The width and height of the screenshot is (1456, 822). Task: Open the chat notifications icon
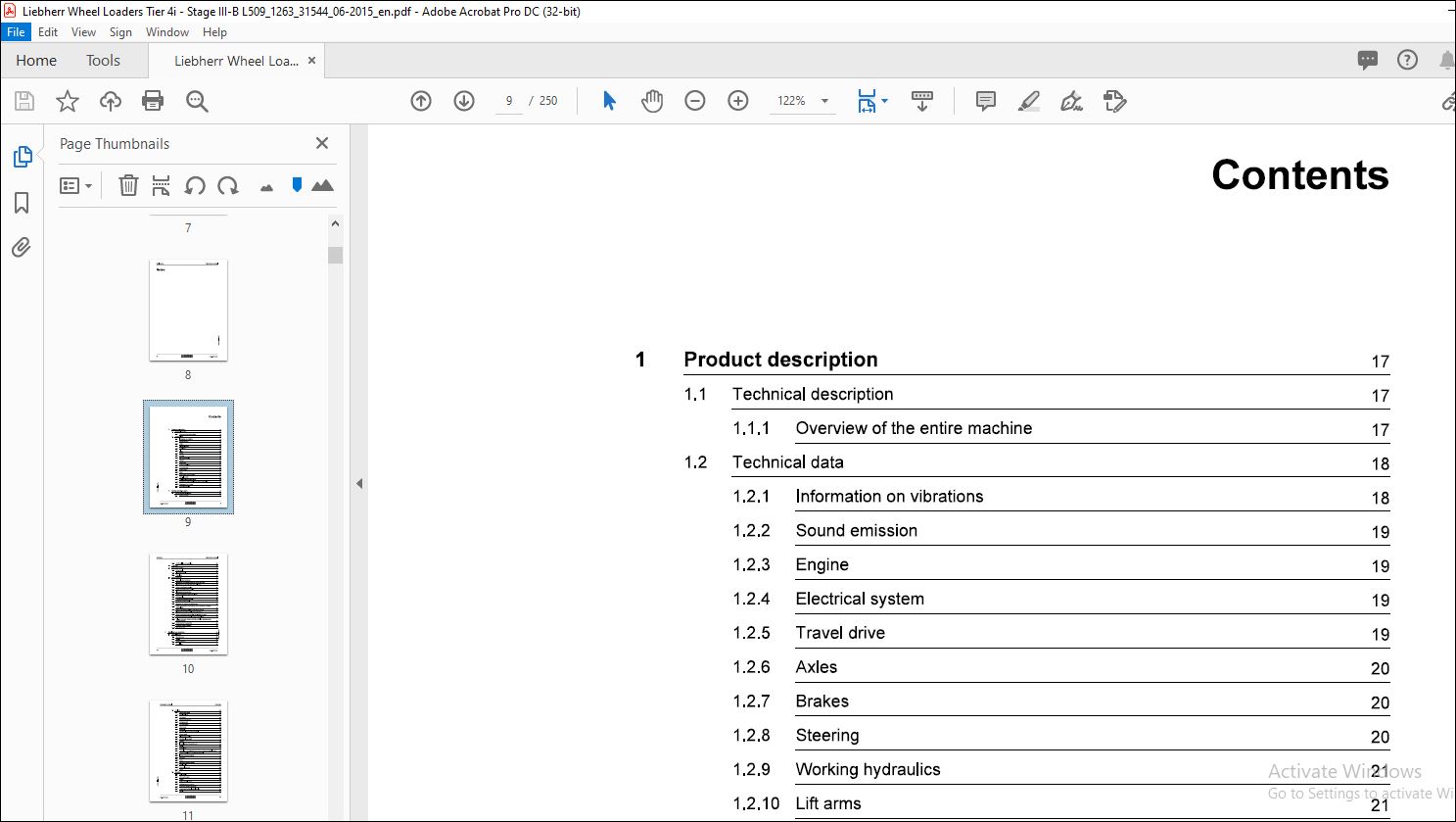point(1368,60)
